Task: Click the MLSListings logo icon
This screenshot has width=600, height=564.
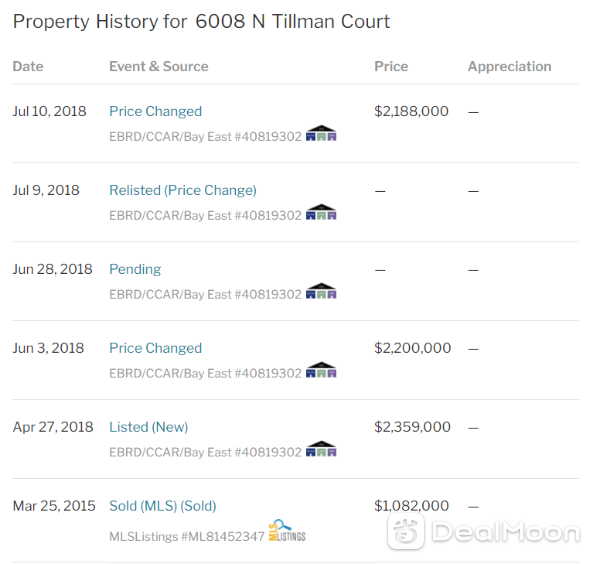Action: pyautogui.click(x=287, y=531)
